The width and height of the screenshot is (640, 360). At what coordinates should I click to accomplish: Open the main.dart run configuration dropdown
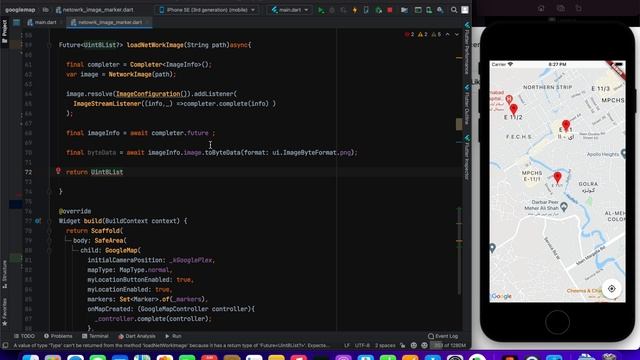[290, 10]
